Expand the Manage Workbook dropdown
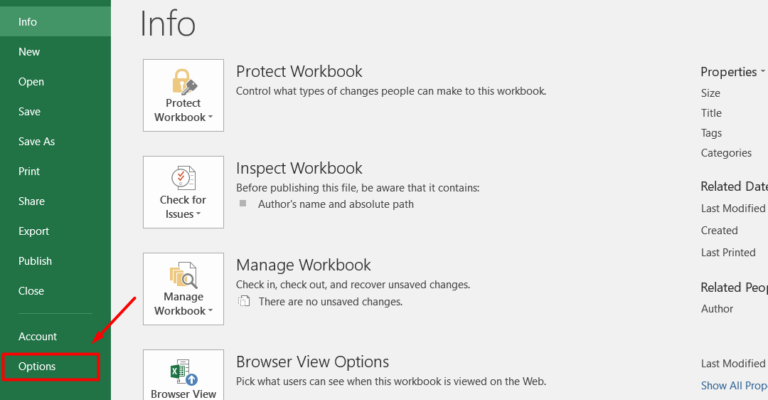Screen dimensions: 768x400 coord(208,312)
